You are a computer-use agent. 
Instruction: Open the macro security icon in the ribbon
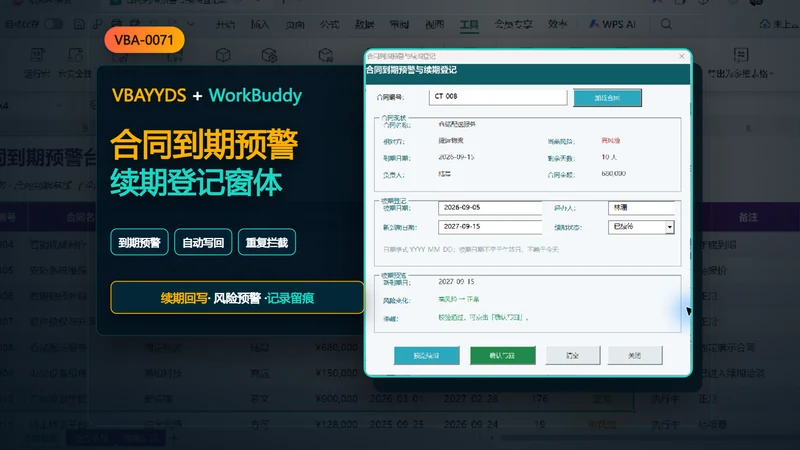coord(75,55)
